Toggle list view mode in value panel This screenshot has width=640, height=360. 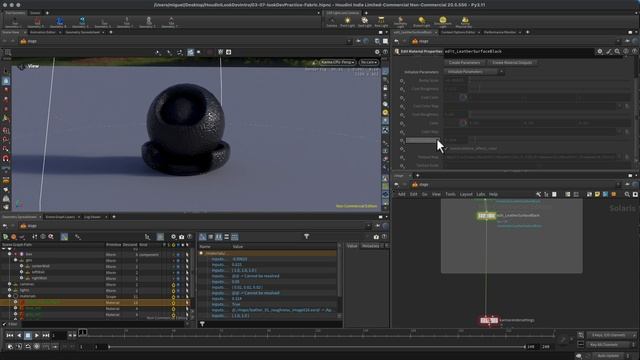[x=211, y=237]
